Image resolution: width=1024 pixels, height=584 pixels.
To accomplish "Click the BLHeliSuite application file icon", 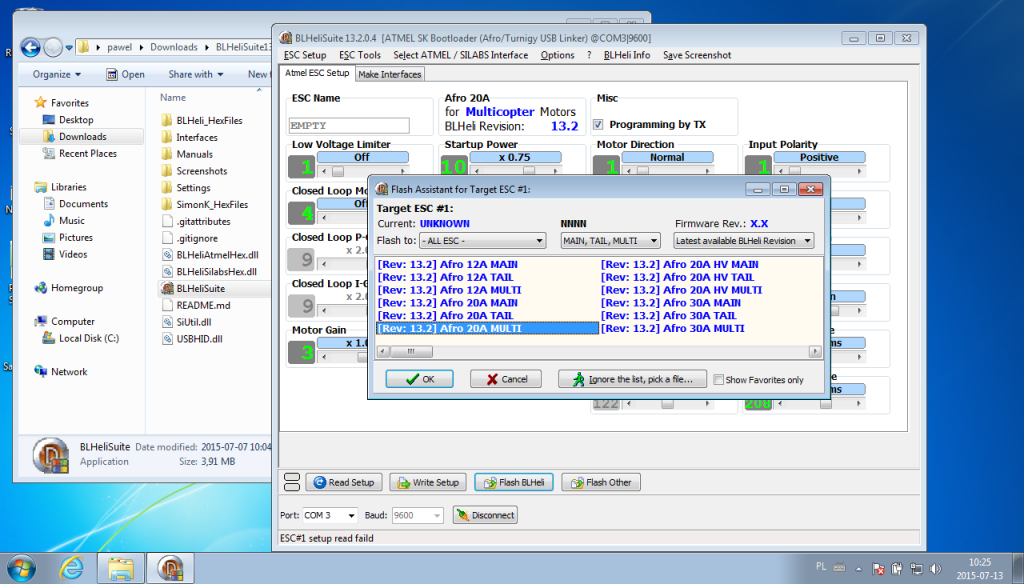I will pyautogui.click(x=168, y=288).
